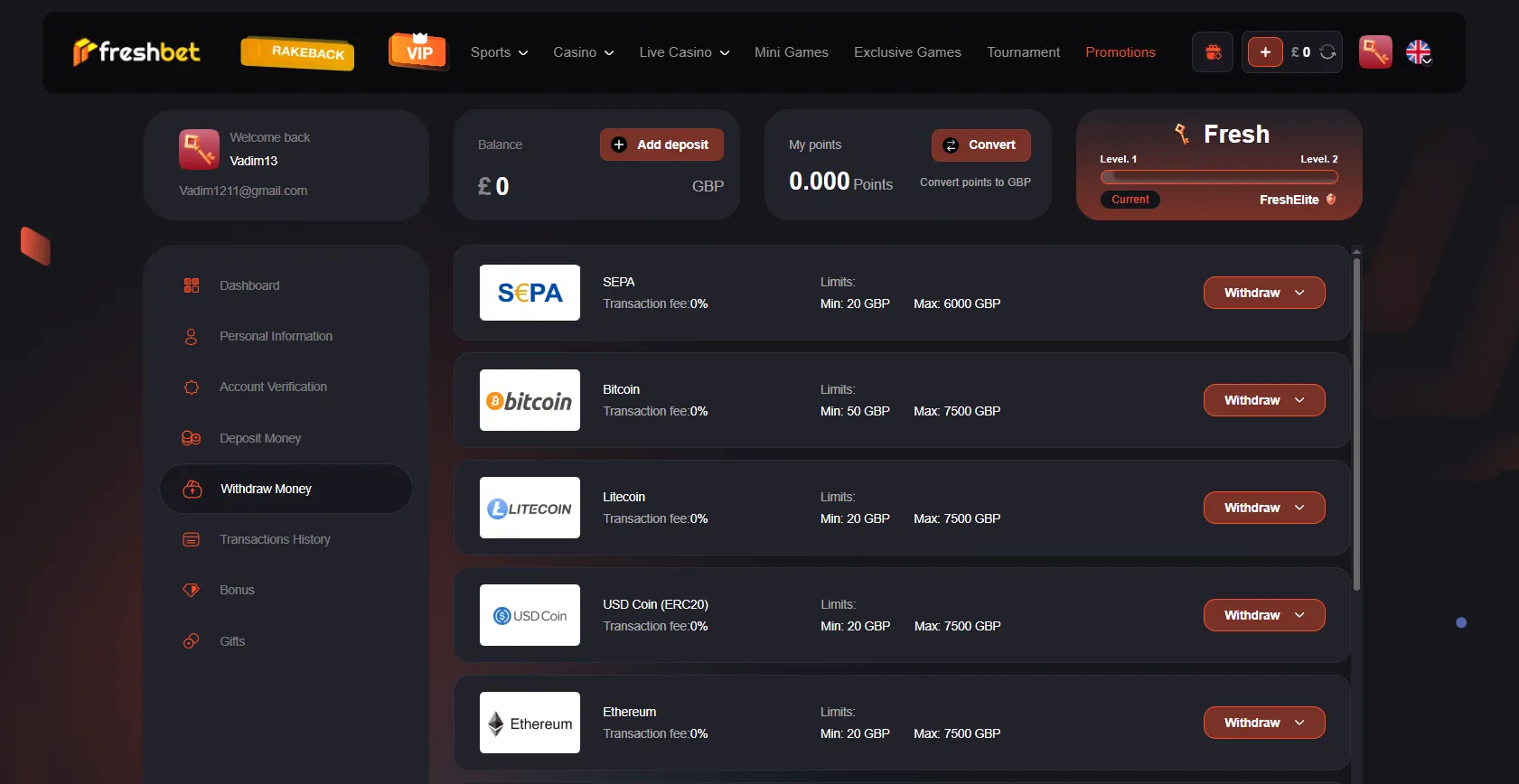Click the freshbet logo
This screenshot has height=784, width=1519.
pyautogui.click(x=136, y=52)
